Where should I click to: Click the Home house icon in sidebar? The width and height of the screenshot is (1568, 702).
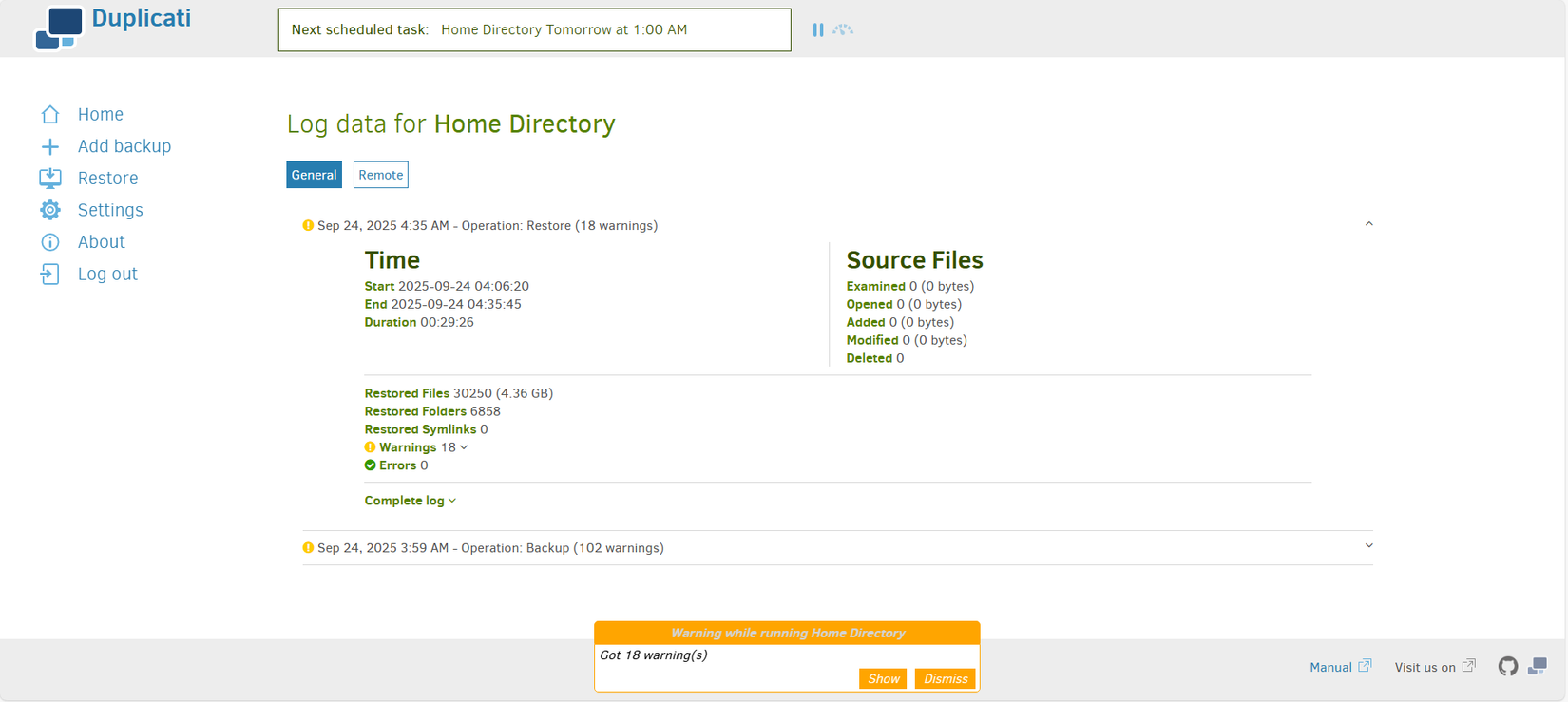50,115
